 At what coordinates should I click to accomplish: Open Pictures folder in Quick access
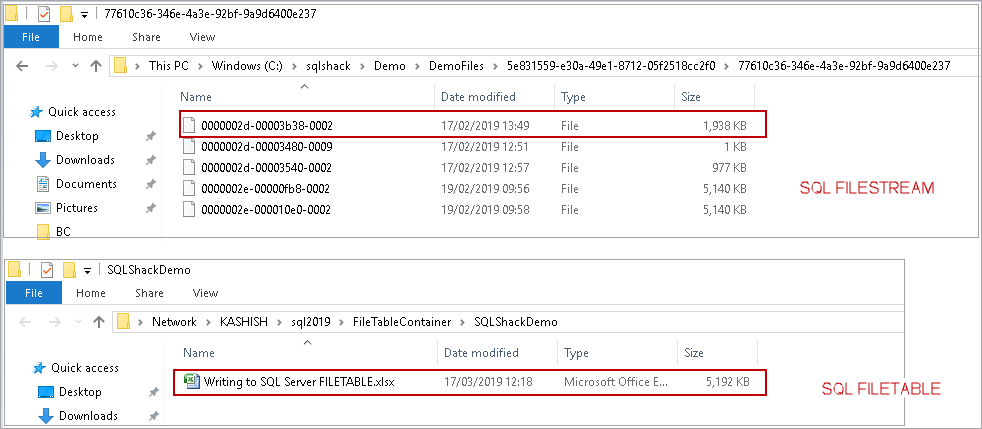(76, 208)
